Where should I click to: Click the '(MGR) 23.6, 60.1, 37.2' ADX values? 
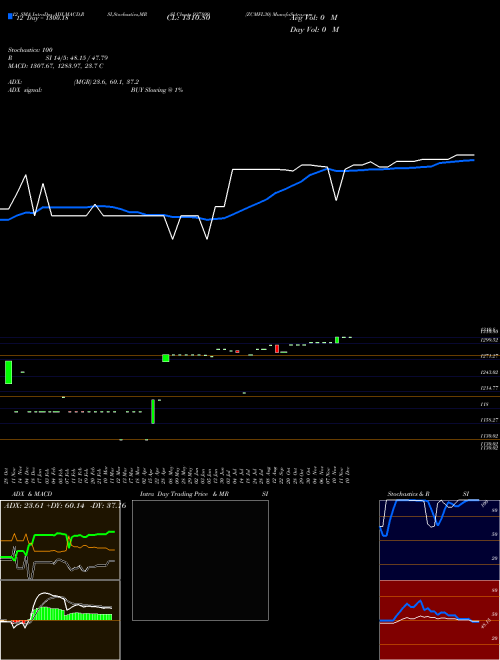click(x=106, y=82)
